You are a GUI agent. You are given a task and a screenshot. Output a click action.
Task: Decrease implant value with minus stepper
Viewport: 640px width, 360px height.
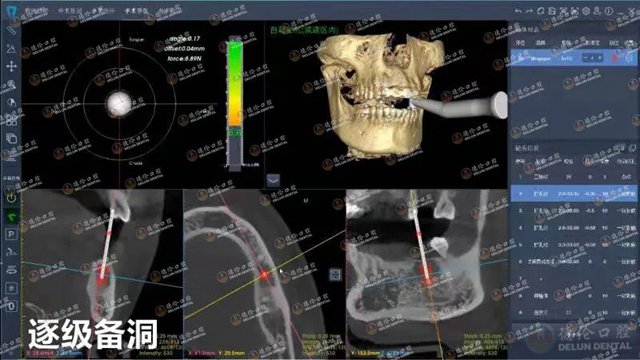(x=586, y=58)
